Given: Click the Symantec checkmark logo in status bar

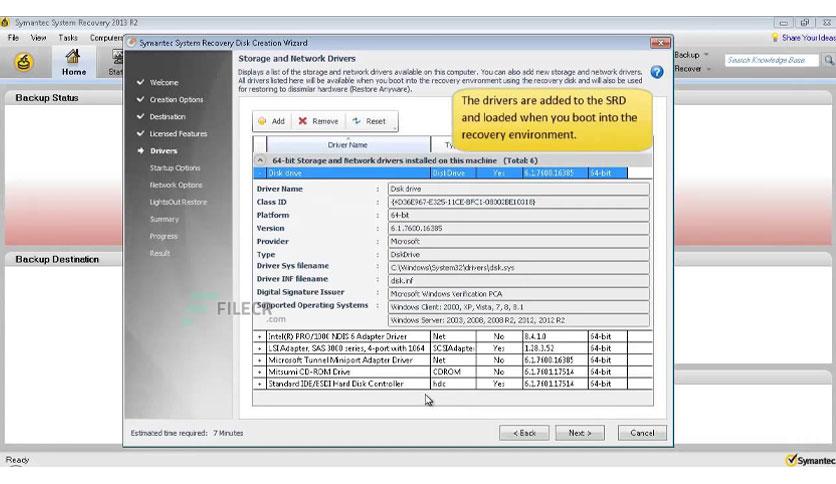Looking at the screenshot, I should [791, 460].
